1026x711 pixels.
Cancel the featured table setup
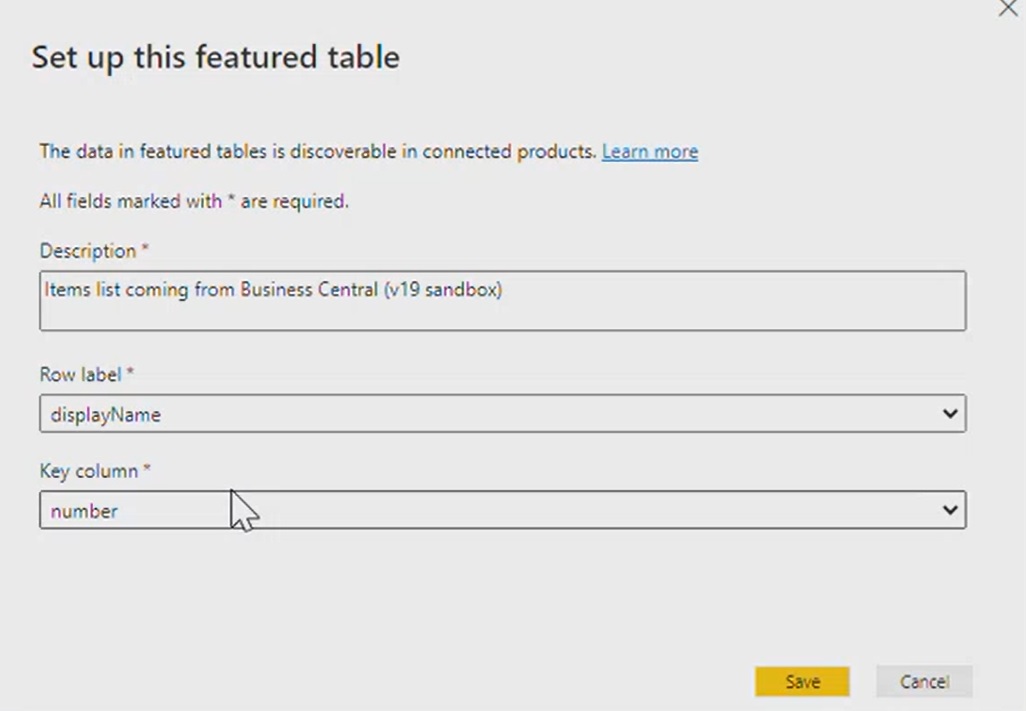click(x=923, y=682)
